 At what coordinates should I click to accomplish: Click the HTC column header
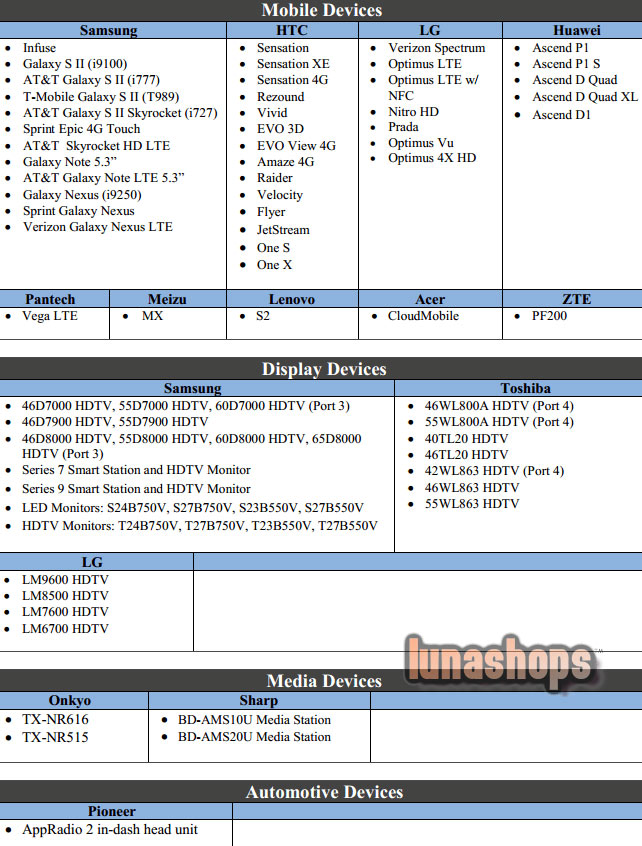[292, 30]
